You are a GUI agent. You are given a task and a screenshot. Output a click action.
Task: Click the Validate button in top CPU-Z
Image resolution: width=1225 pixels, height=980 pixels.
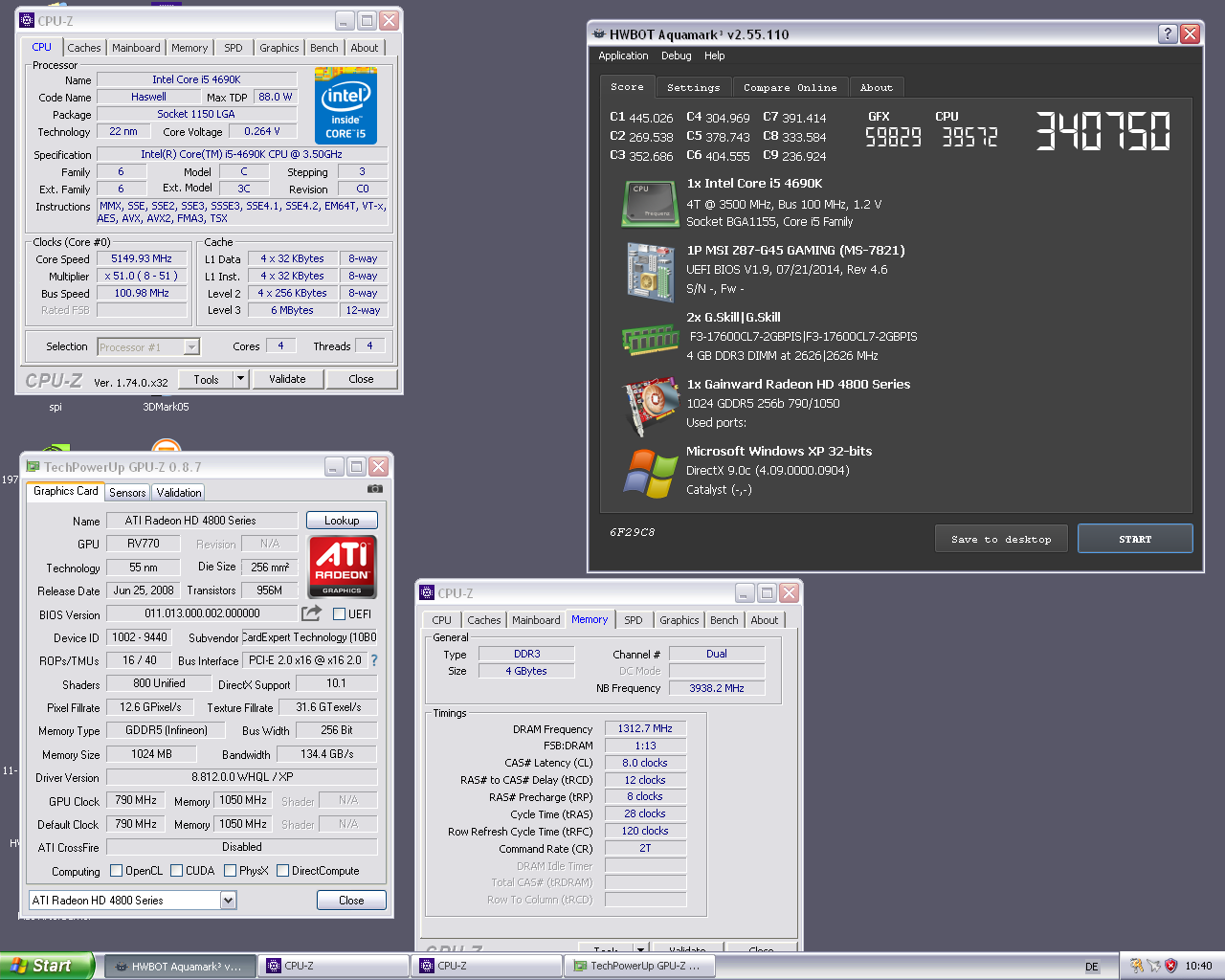coord(287,379)
